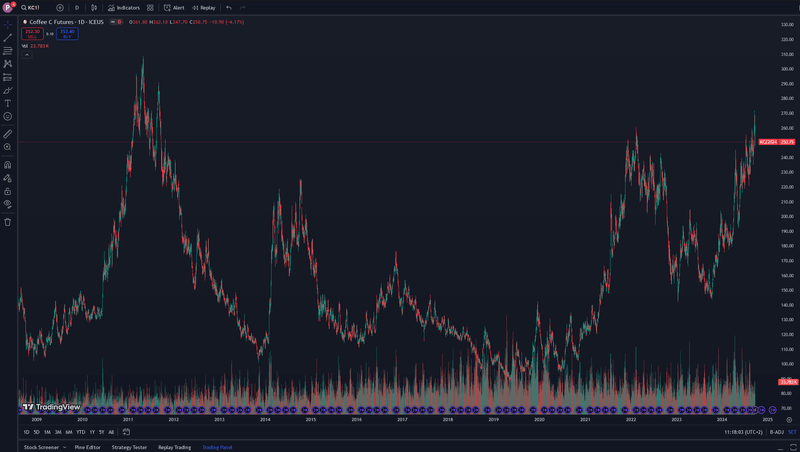Click the red SELL 252.30 button
Image resolution: width=800 pixels, height=452 pixels.
[x=32, y=34]
